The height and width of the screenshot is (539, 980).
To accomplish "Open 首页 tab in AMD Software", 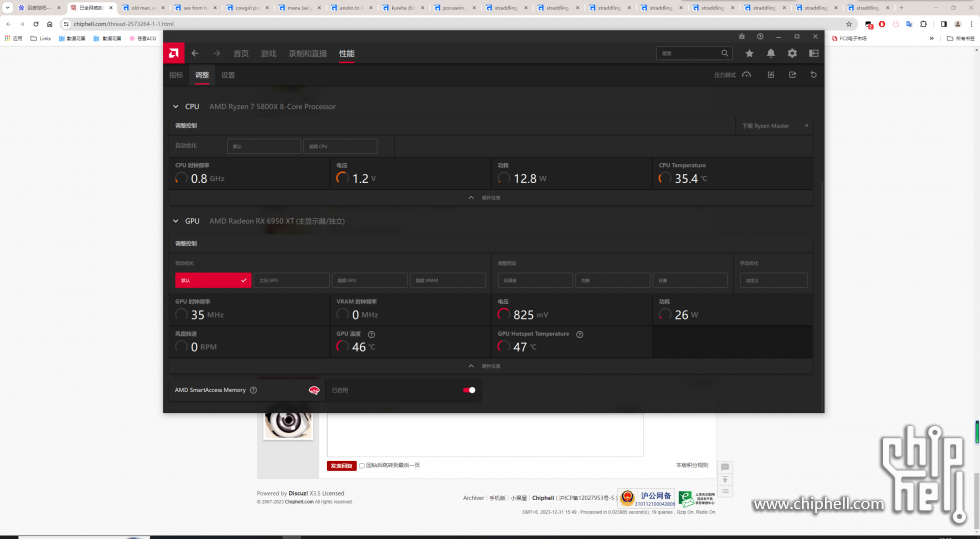I will point(241,54).
